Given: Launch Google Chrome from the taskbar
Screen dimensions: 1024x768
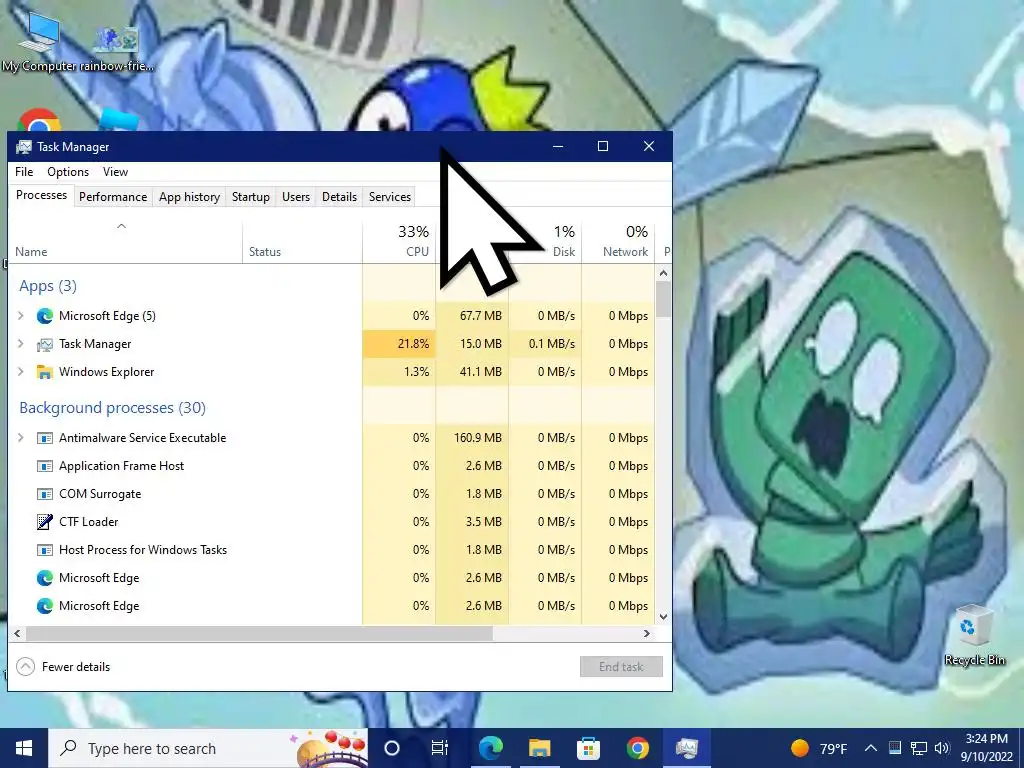Looking at the screenshot, I should tap(637, 748).
